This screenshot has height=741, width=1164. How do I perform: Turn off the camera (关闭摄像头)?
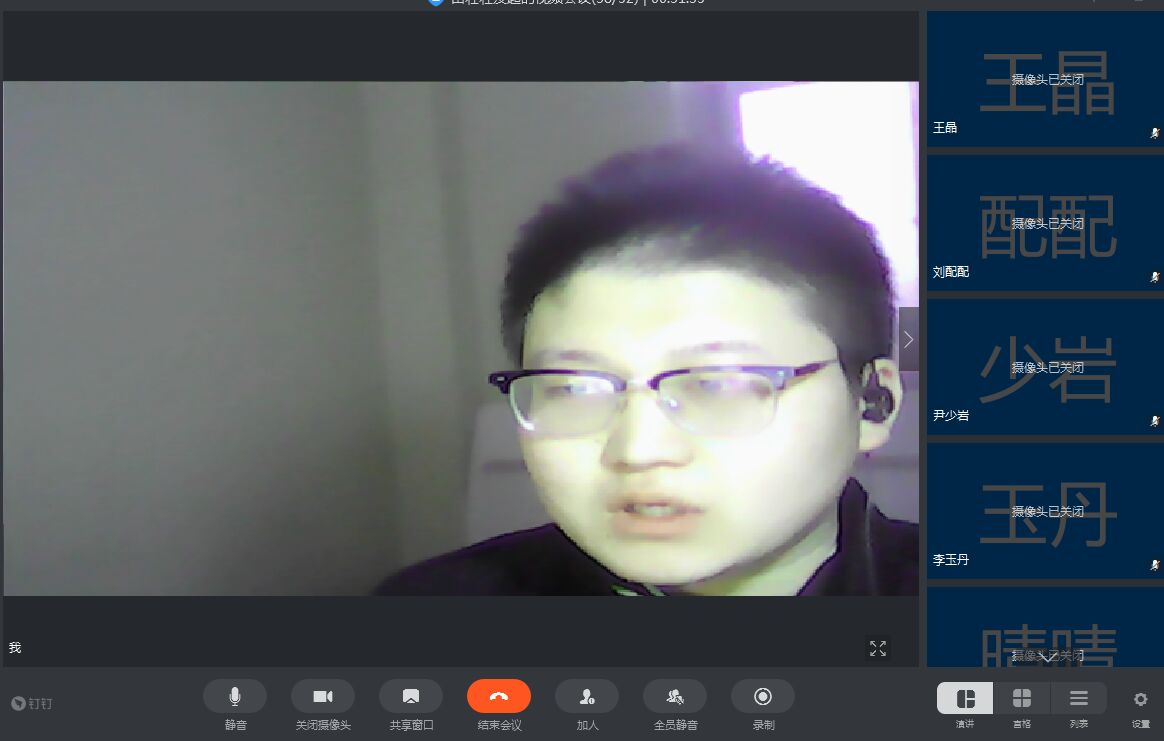point(322,696)
